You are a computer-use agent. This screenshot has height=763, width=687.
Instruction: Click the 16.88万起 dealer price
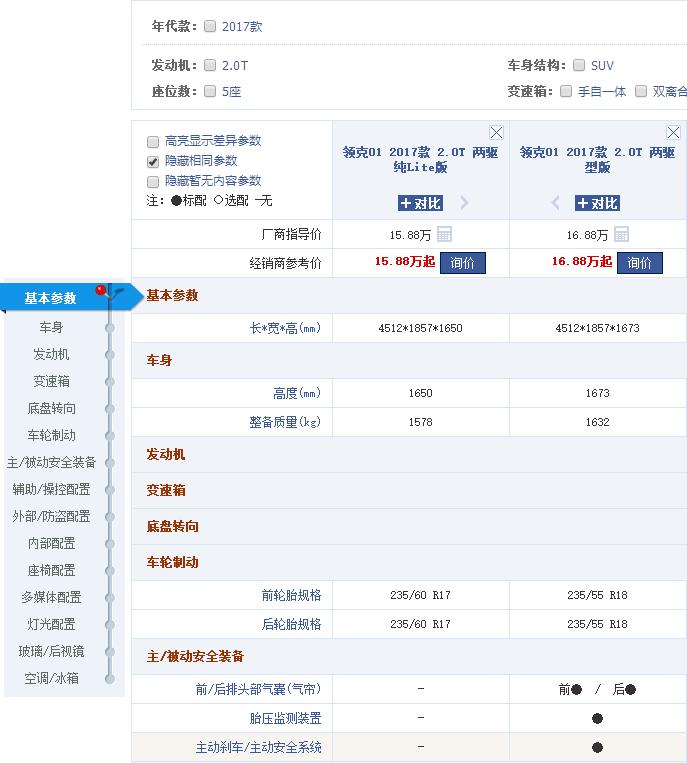[x=582, y=262]
